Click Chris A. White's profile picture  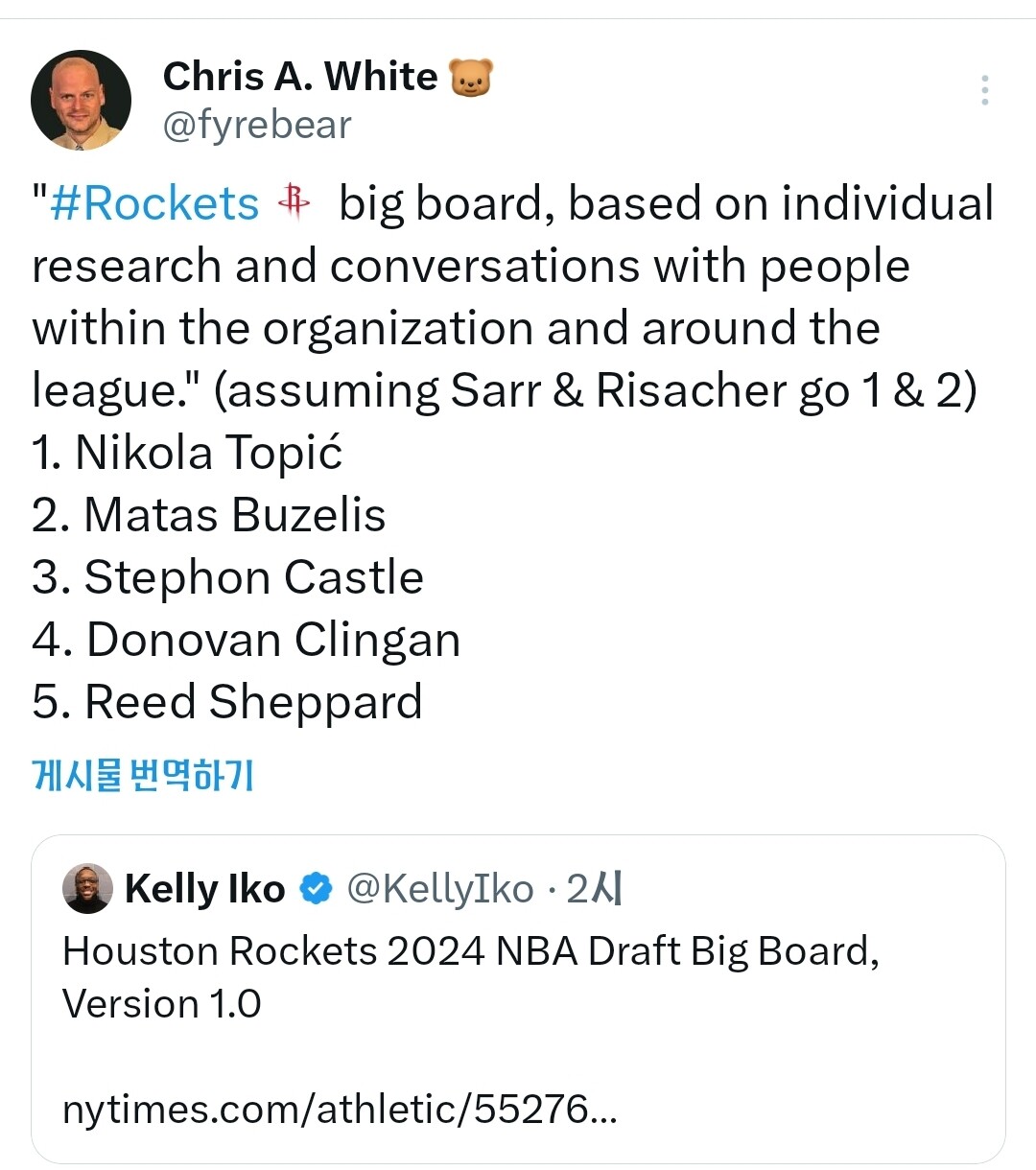[x=81, y=100]
